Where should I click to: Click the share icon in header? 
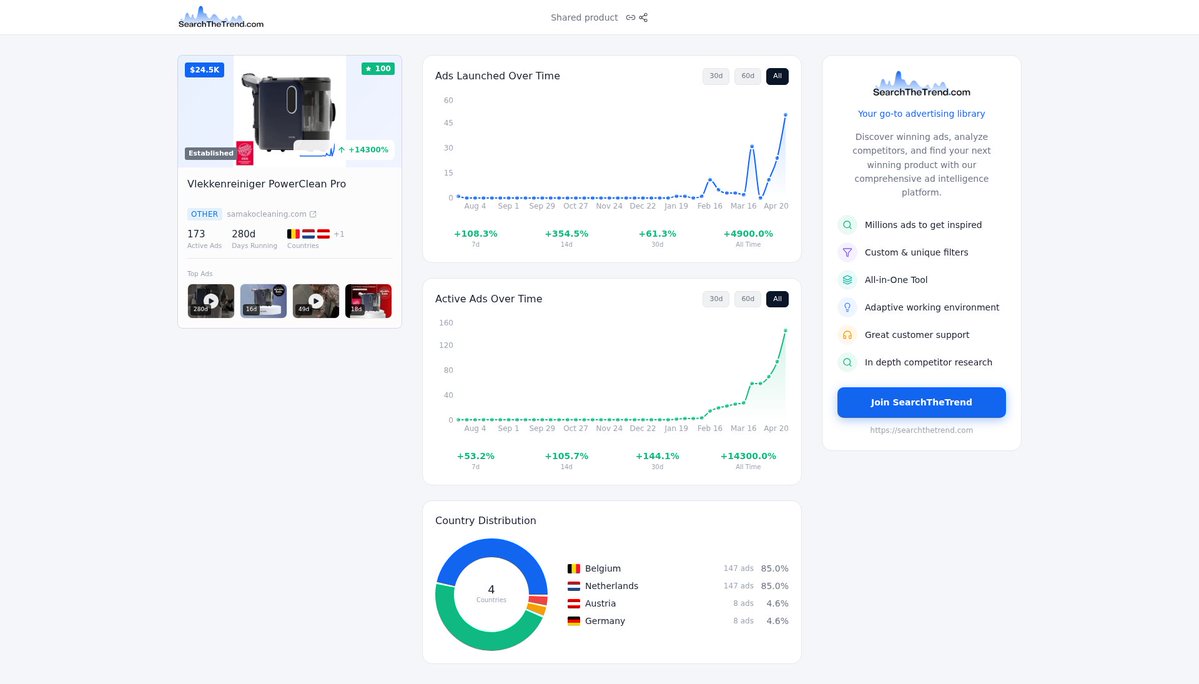pyautogui.click(x=643, y=18)
